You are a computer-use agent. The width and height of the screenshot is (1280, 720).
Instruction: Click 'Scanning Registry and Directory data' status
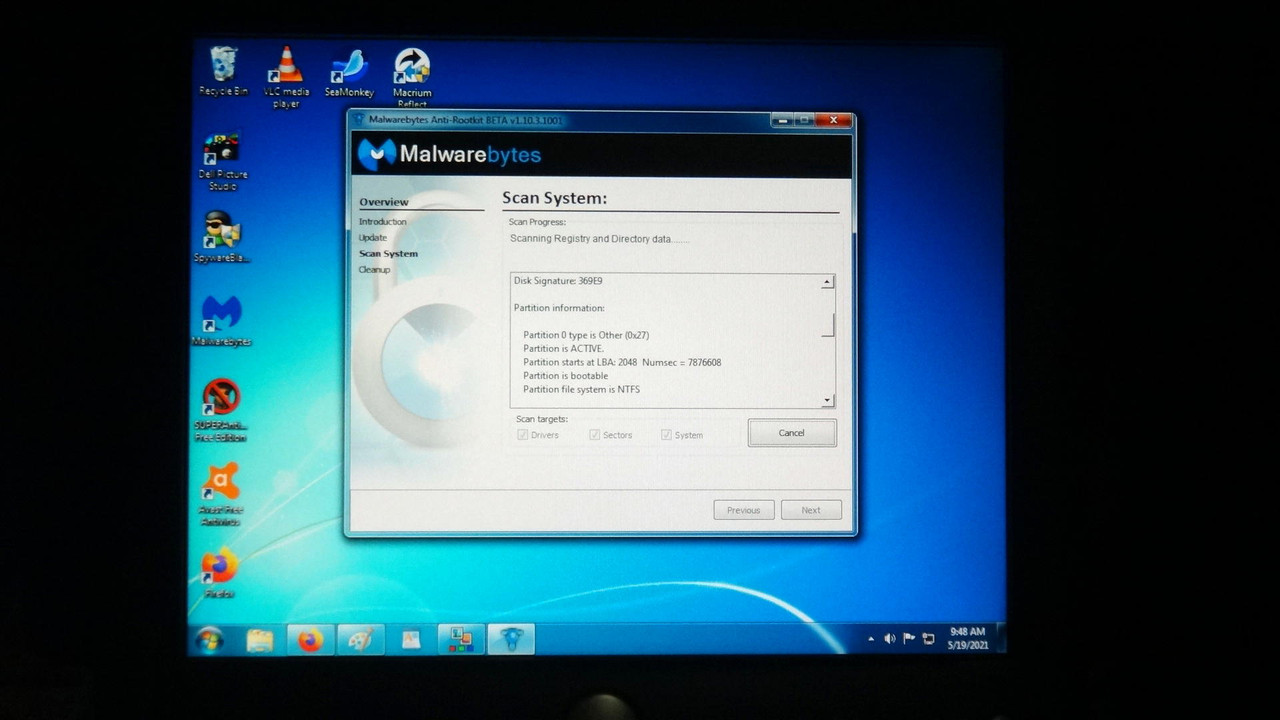[598, 239]
